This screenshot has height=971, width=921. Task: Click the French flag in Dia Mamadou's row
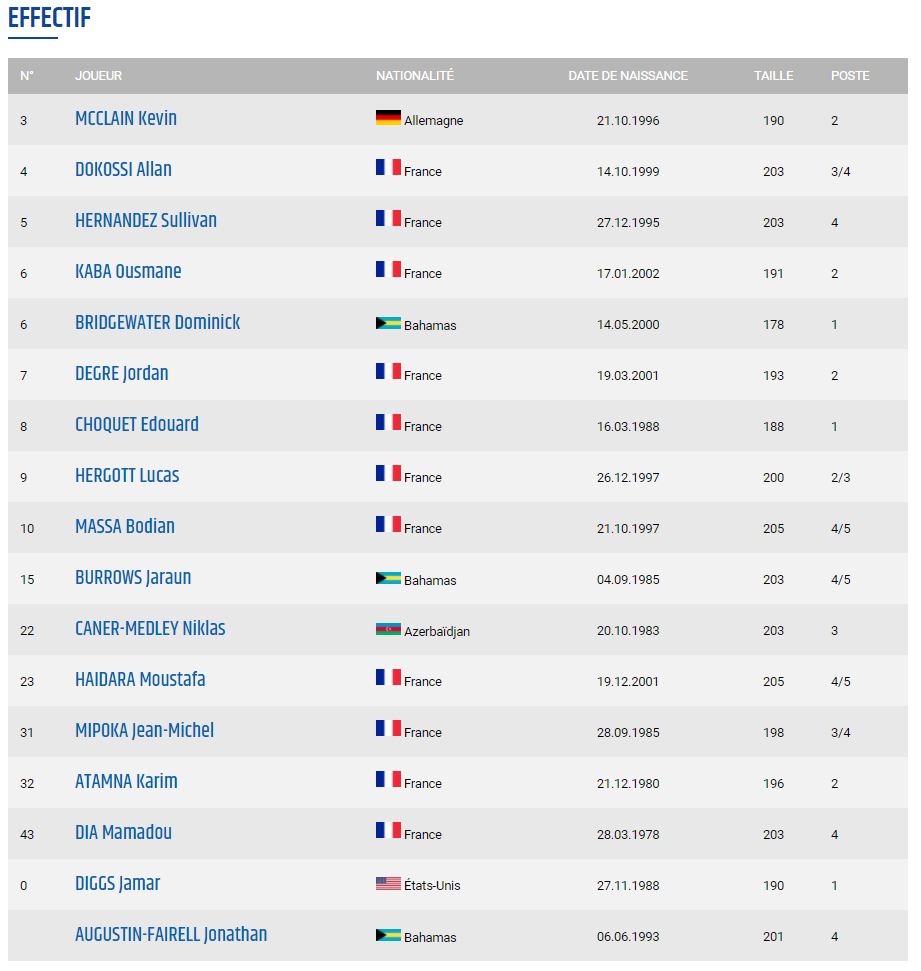click(388, 830)
